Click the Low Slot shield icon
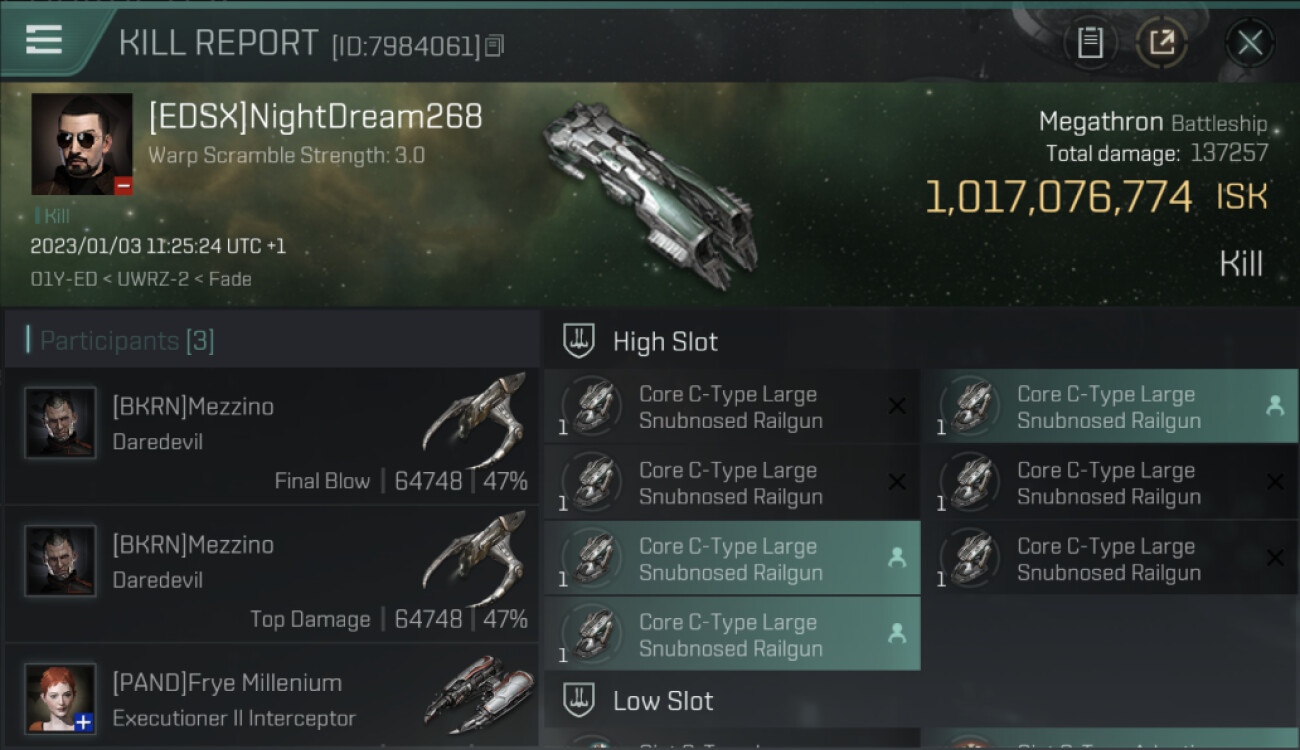Viewport: 1300px width, 750px height. (x=579, y=700)
